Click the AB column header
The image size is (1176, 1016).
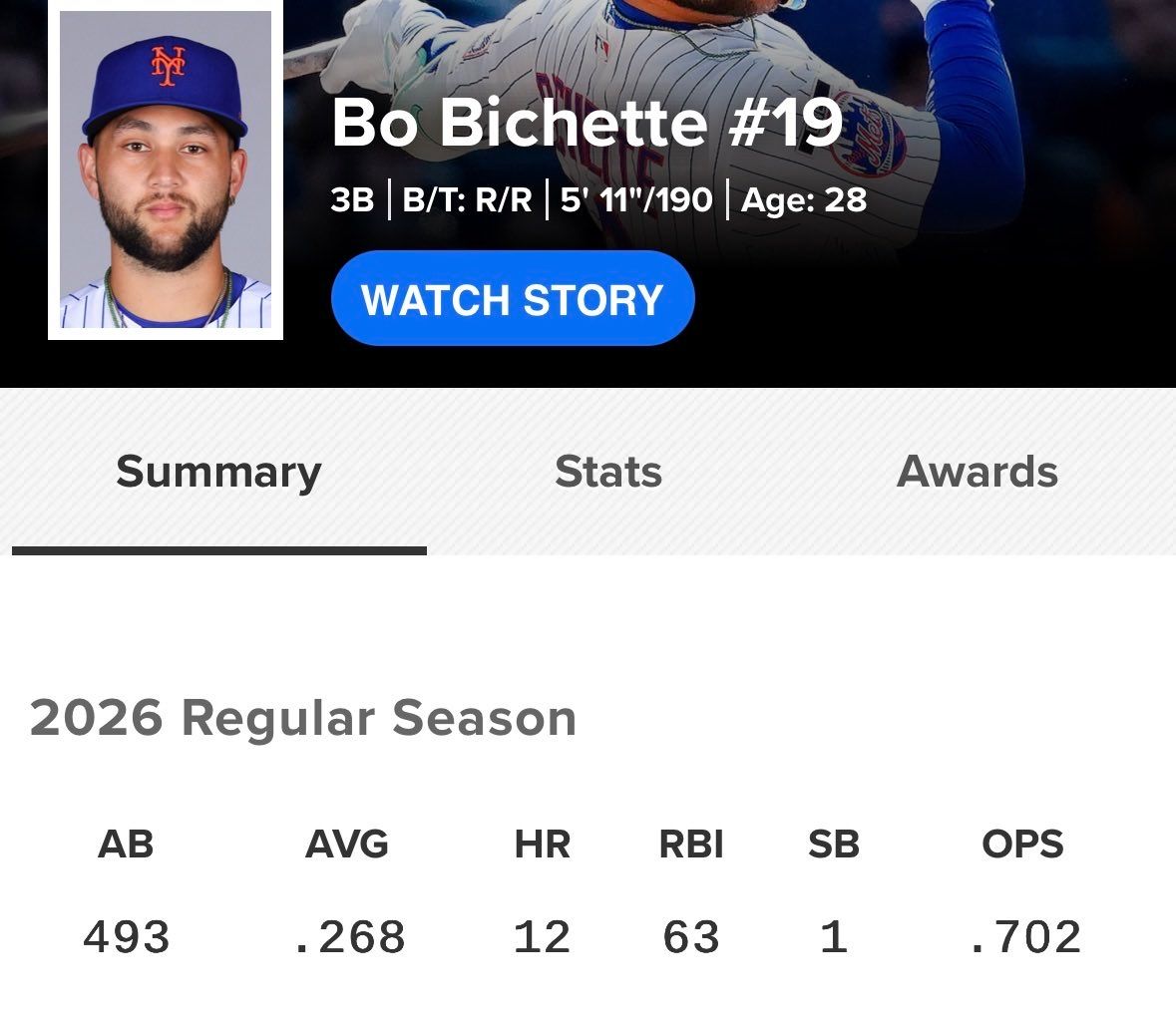click(126, 845)
